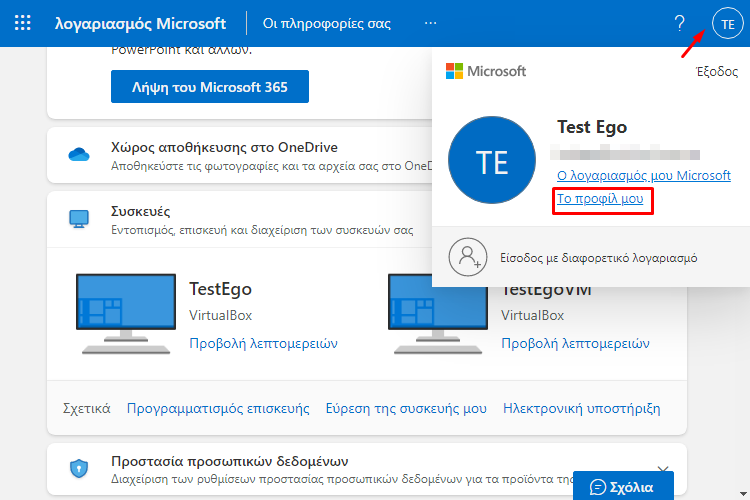Screen dimensions: 750x500
Task: Click the scrollbar down arrow
Action: 743,494
